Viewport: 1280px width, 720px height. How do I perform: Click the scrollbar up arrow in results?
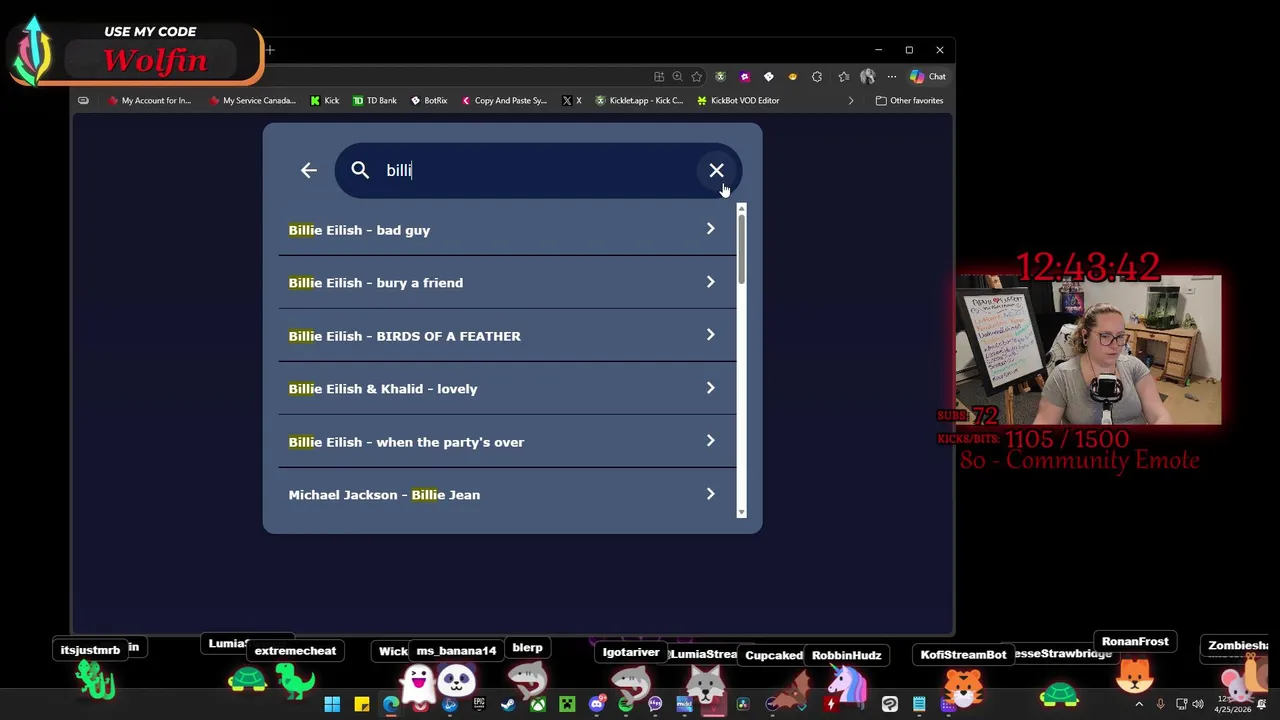741,208
